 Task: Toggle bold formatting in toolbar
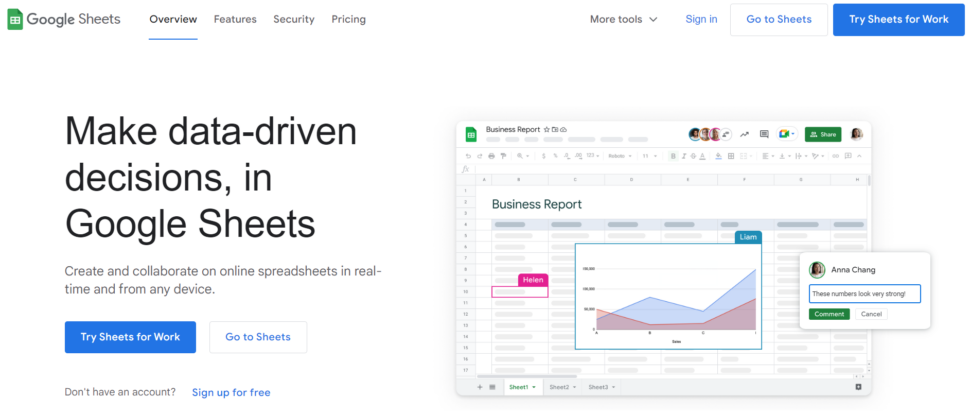[x=673, y=156]
